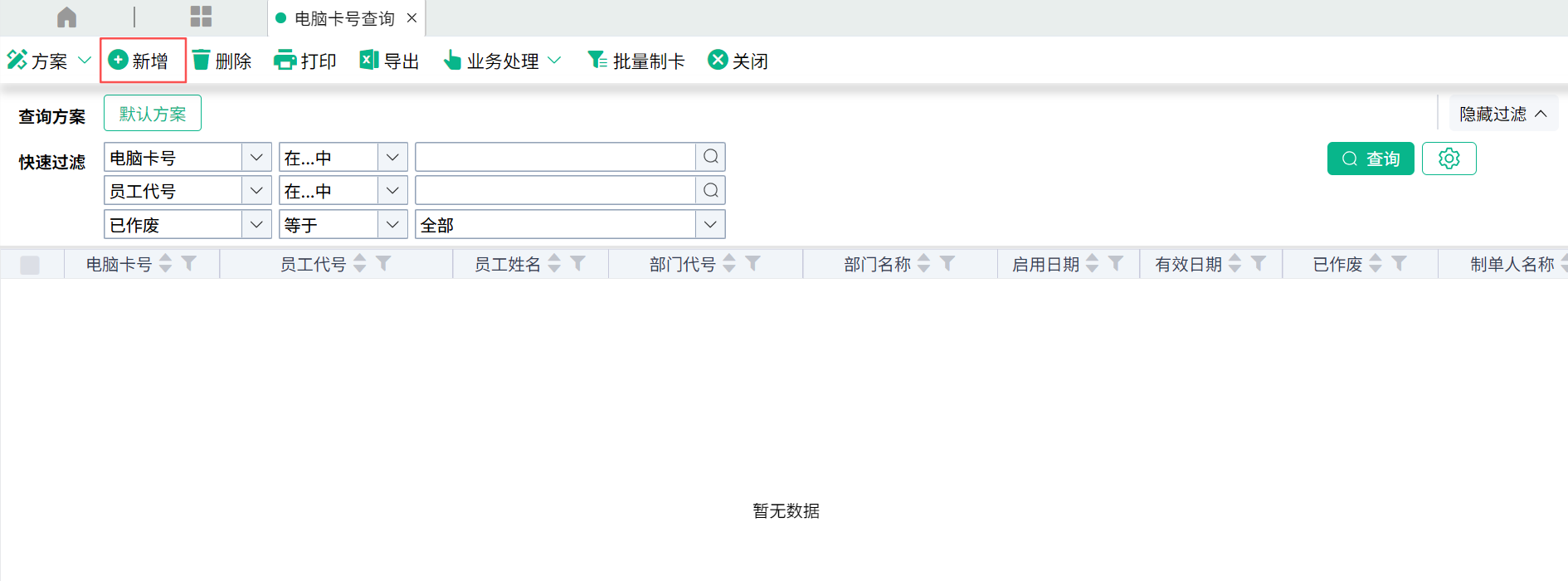Click the 删除 (Delete) trash icon
1568x581 pixels.
pos(202,61)
